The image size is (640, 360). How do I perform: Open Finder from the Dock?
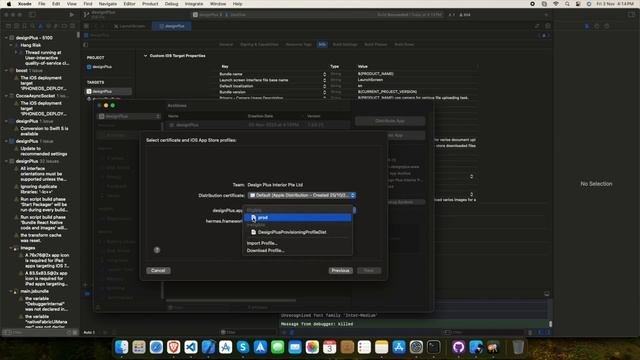pos(122,347)
